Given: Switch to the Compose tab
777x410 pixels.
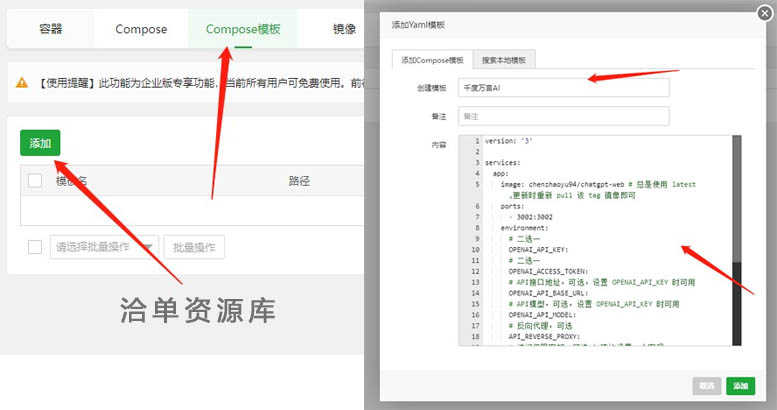Looking at the screenshot, I should 141,29.
